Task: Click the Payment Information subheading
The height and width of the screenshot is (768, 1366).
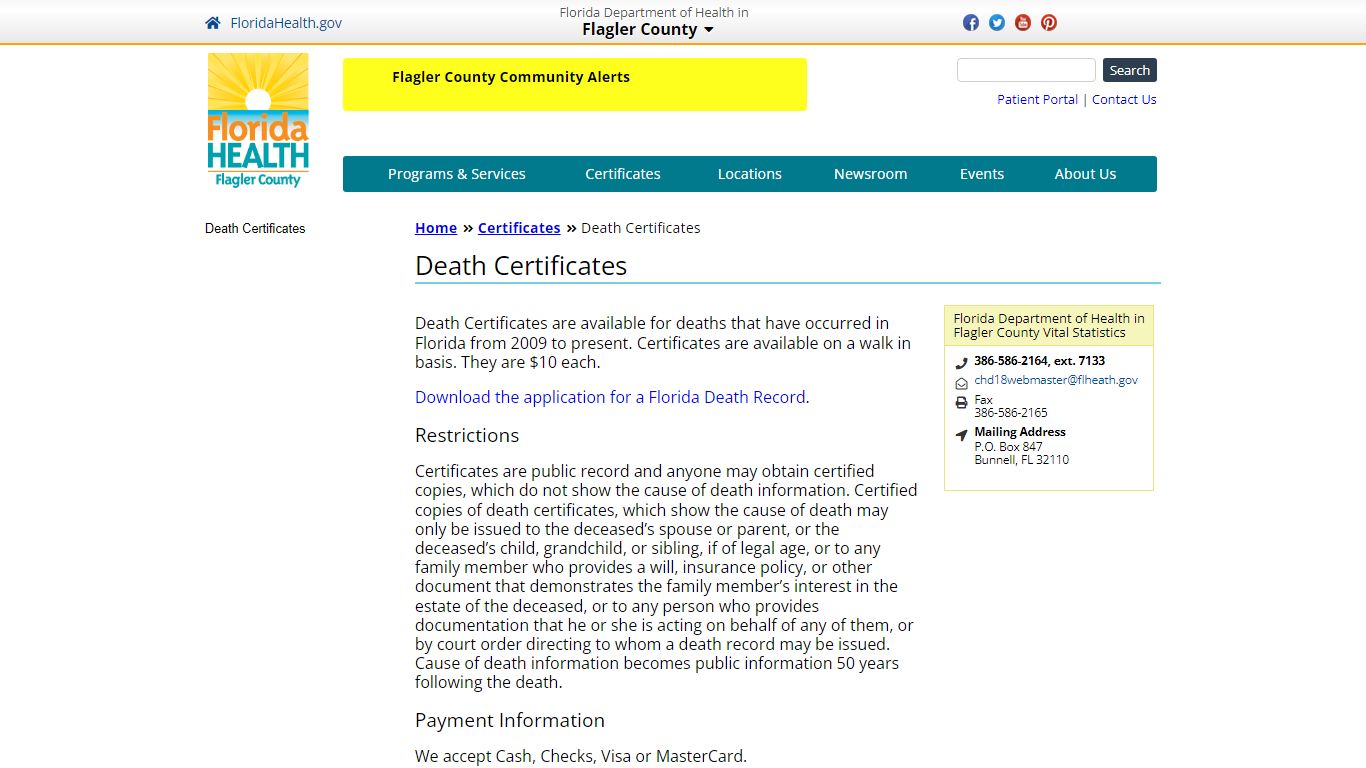Action: pos(510,721)
